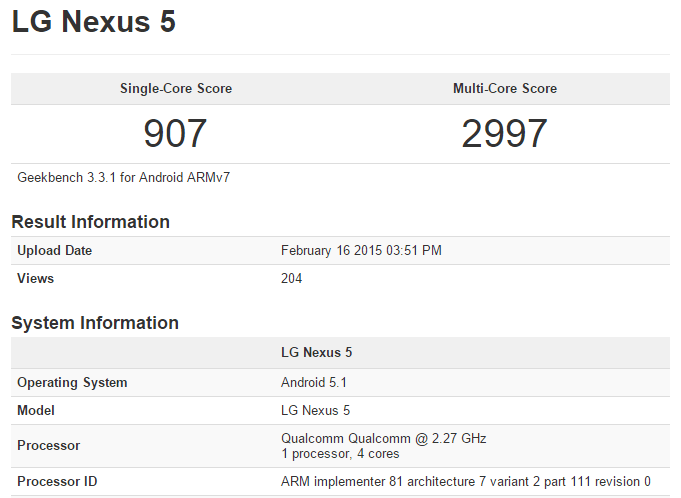Click the Result Information heading

pyautogui.click(x=90, y=222)
